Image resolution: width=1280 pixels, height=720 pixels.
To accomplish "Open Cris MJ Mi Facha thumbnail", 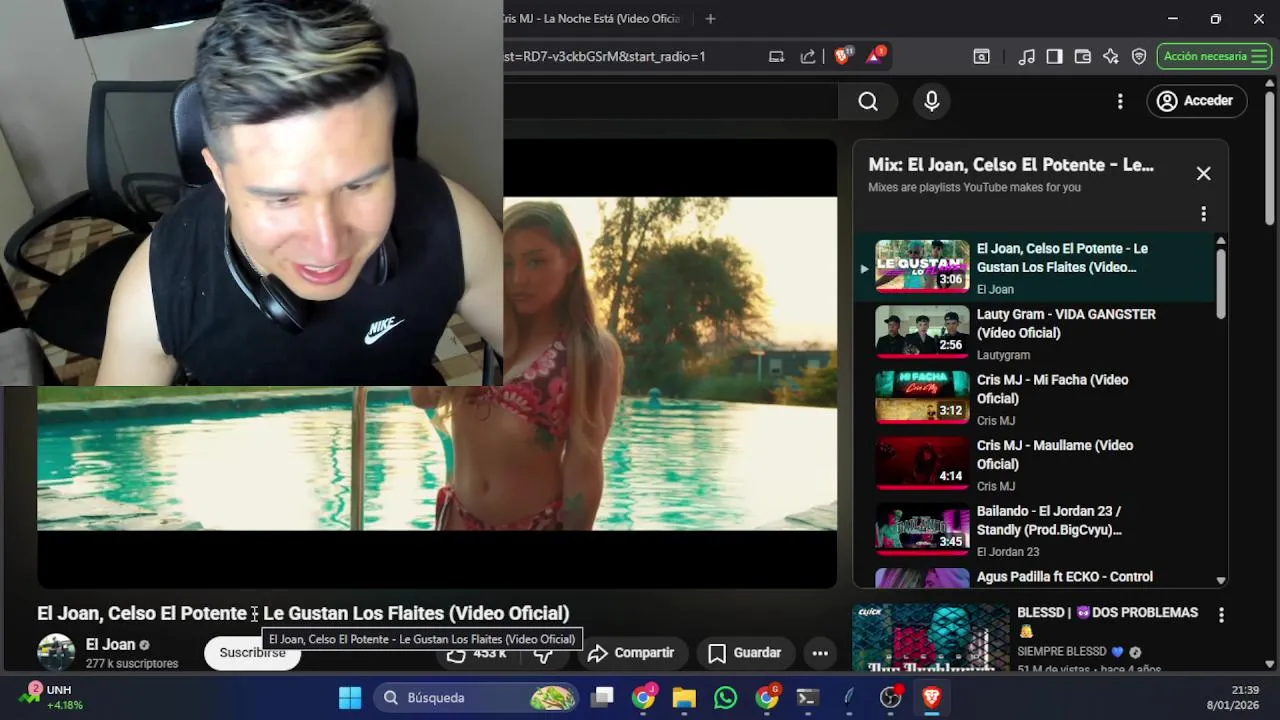I will (922, 397).
